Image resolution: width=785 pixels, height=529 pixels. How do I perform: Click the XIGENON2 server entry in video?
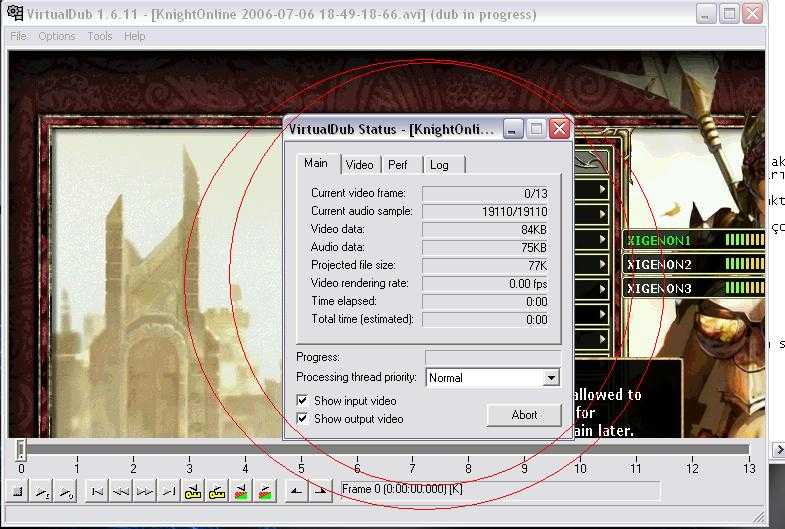(693, 264)
